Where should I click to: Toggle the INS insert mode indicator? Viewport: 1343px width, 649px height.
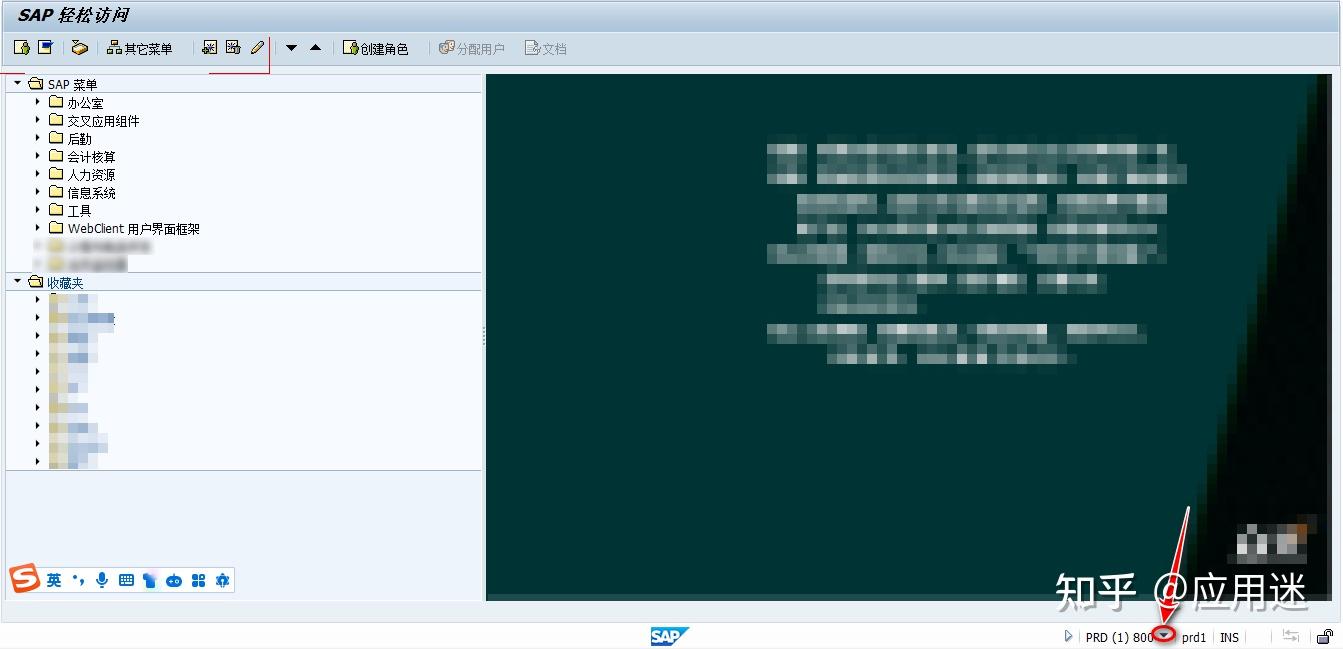point(1229,637)
